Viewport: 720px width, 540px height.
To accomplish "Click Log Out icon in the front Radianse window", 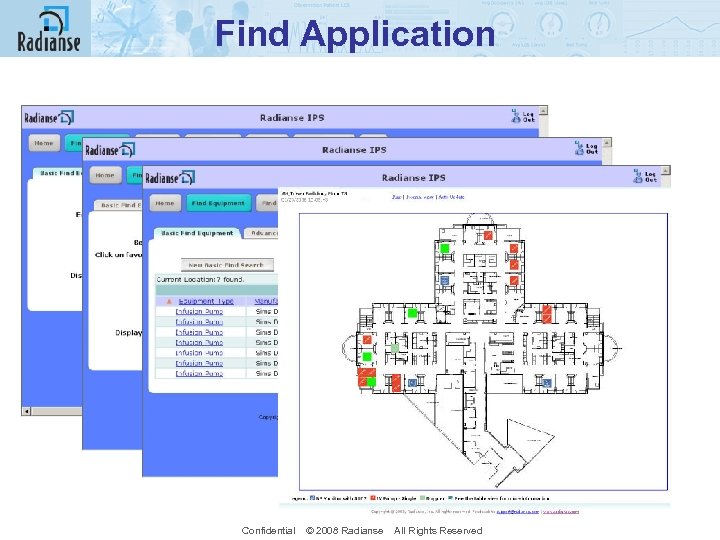I will [645, 176].
